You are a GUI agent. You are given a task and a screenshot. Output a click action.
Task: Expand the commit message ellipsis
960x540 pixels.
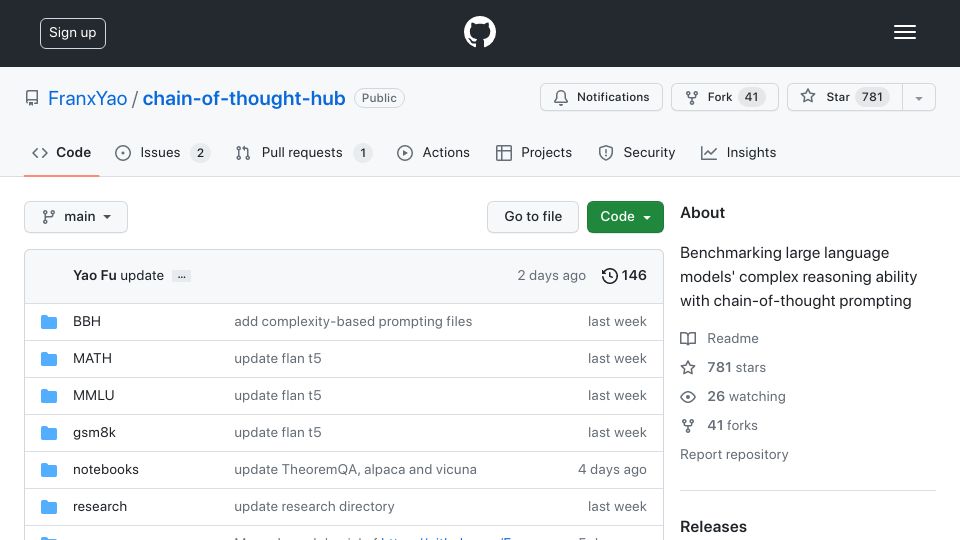pos(181,276)
